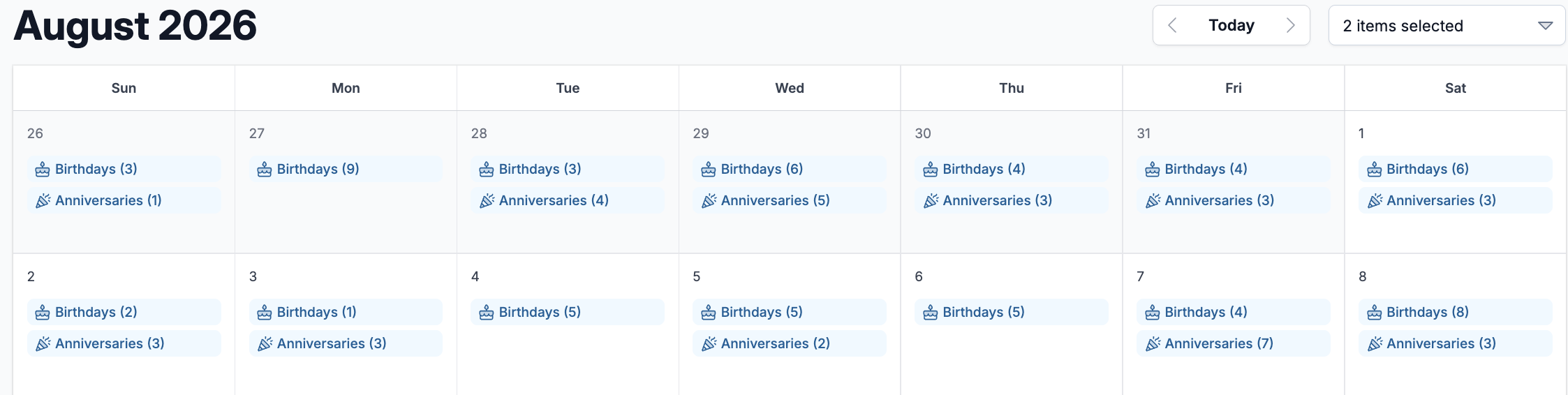Click the party popper icon on July 26

click(43, 201)
